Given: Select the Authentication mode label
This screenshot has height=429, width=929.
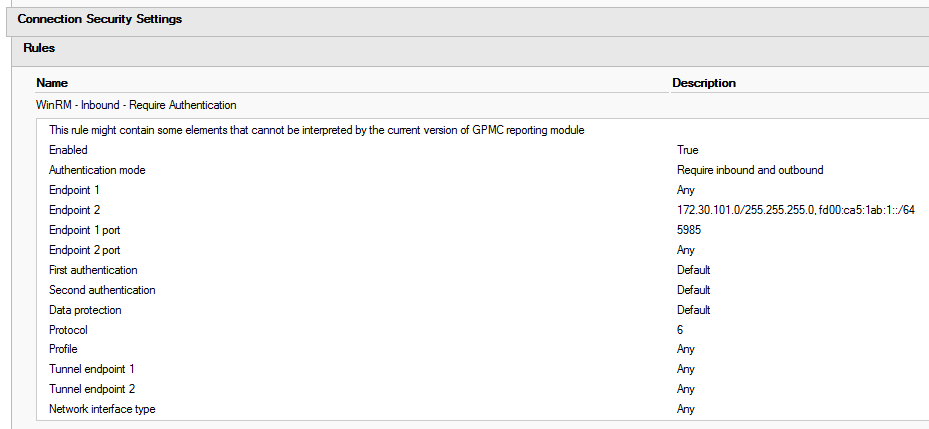Looking at the screenshot, I should [97, 170].
